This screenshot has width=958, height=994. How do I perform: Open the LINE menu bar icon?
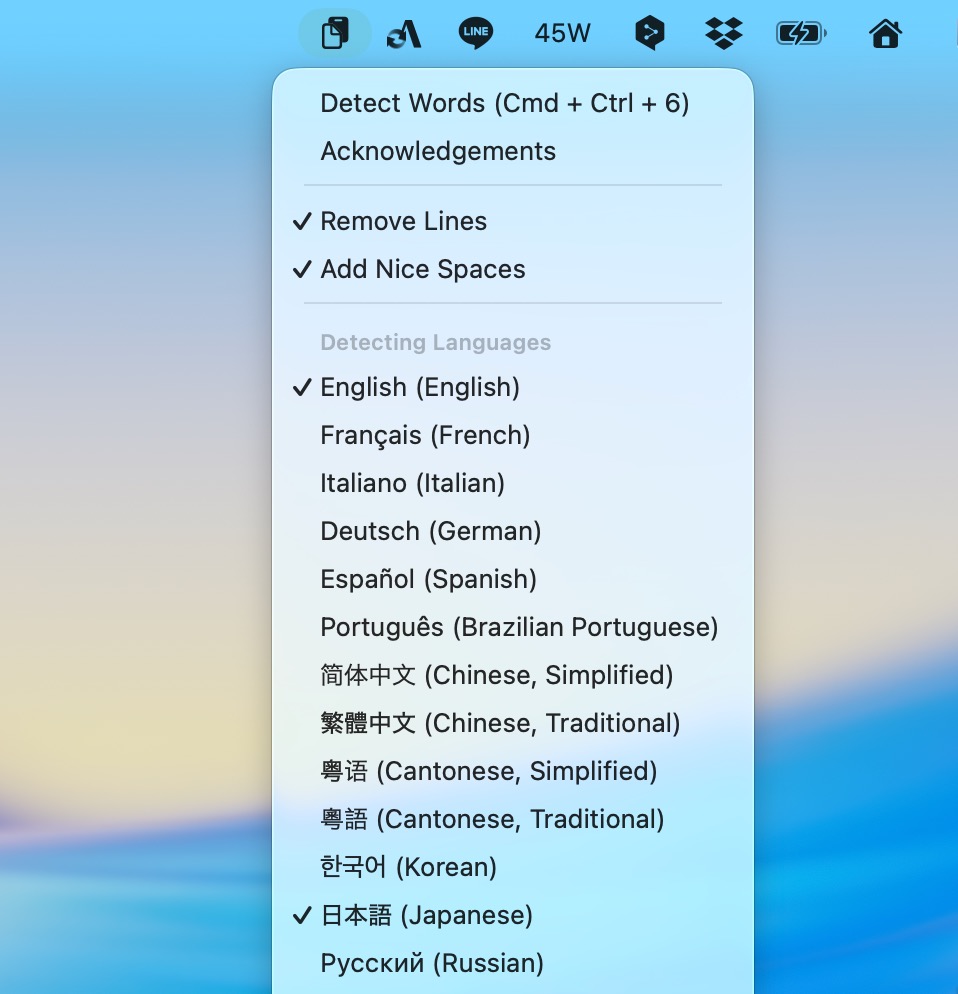(x=476, y=34)
